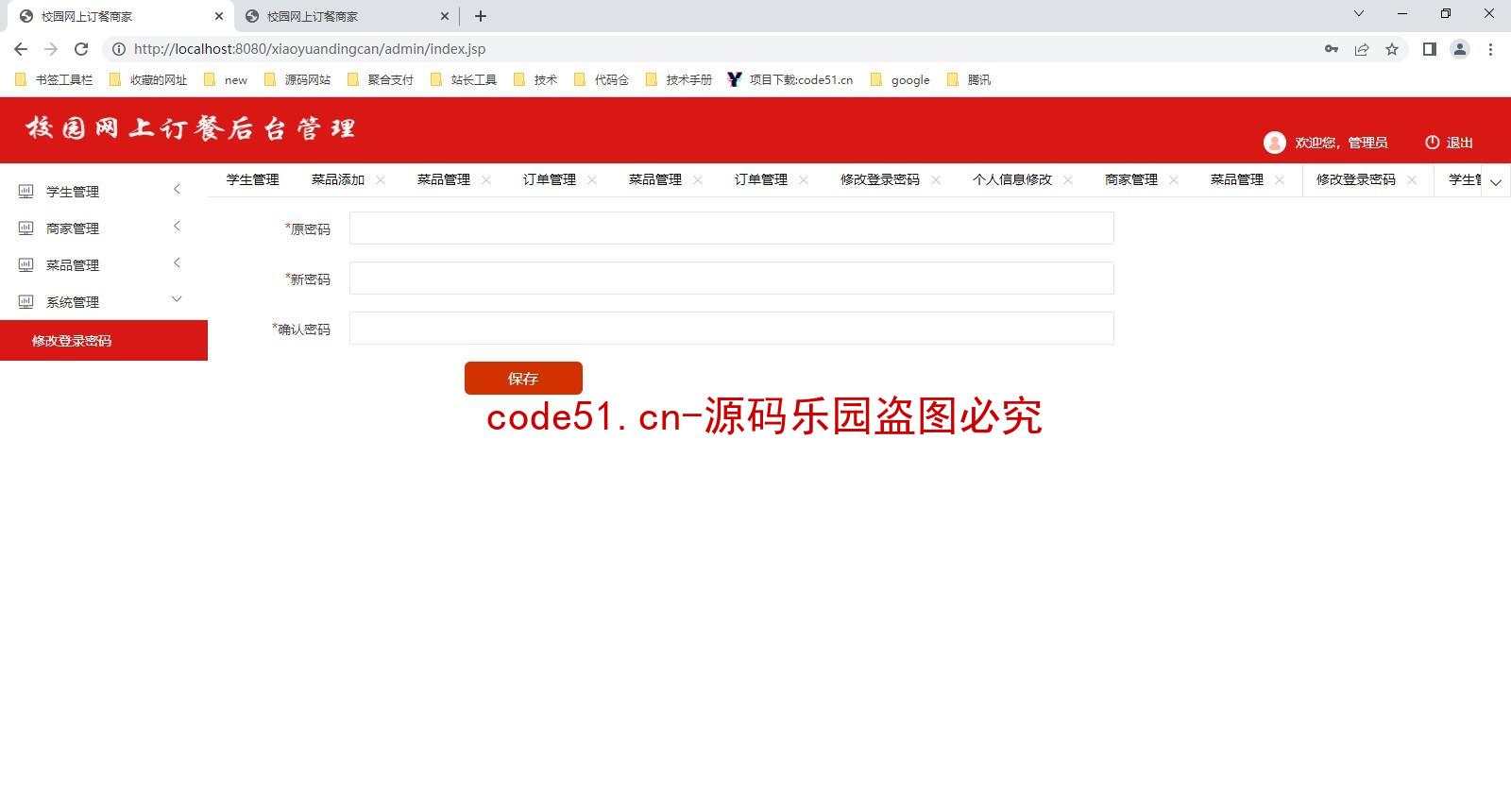Close the second 校园网上订餐商家 browser tab
This screenshot has width=1511, height=812.
[x=445, y=16]
